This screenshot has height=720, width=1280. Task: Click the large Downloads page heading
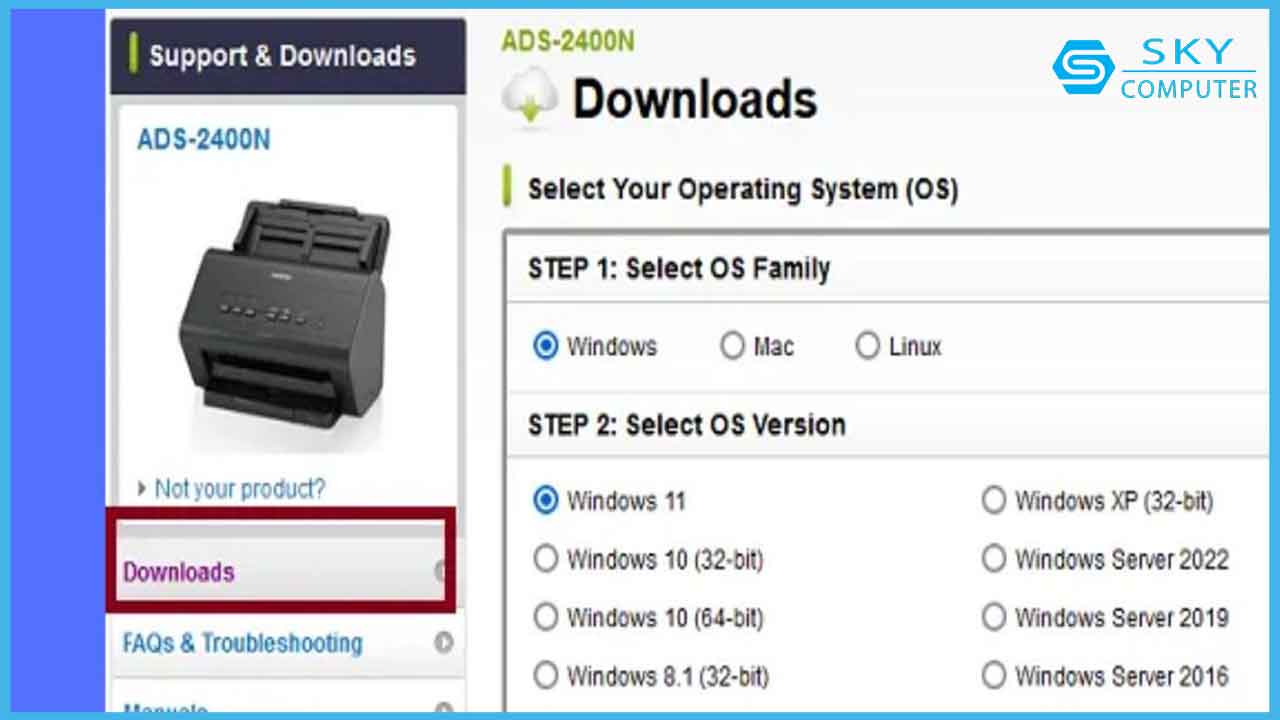695,99
